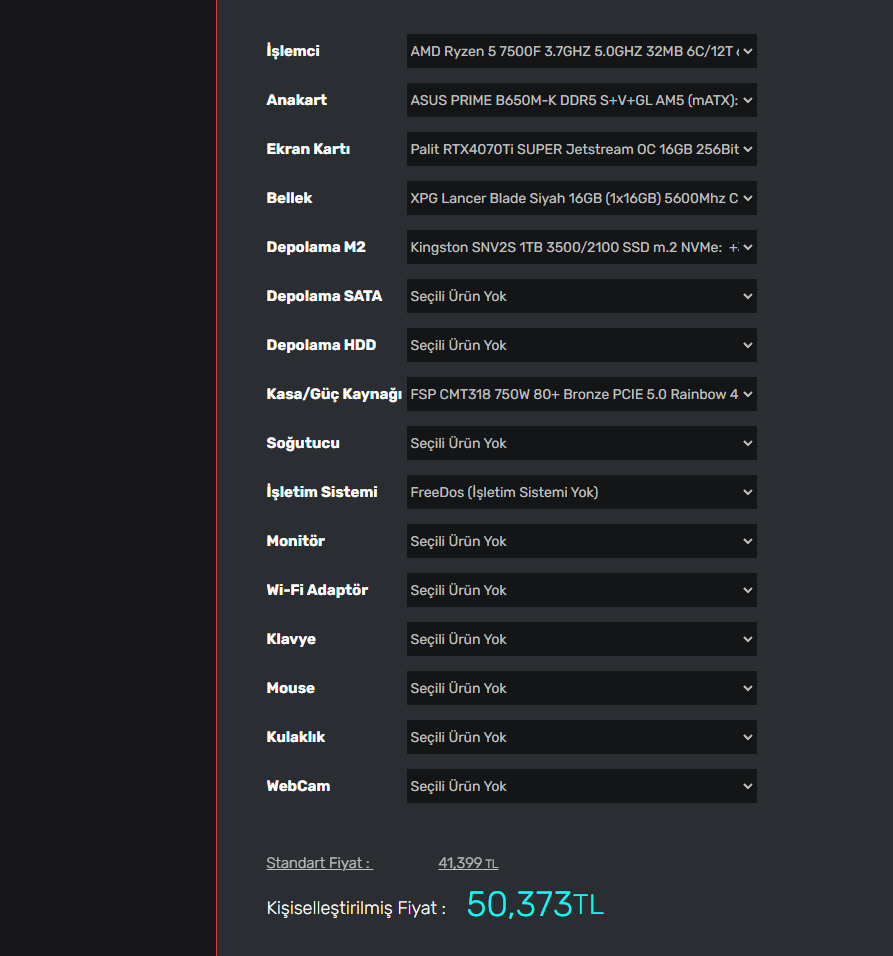Click the WebCam row label
The image size is (893, 956).
(299, 786)
